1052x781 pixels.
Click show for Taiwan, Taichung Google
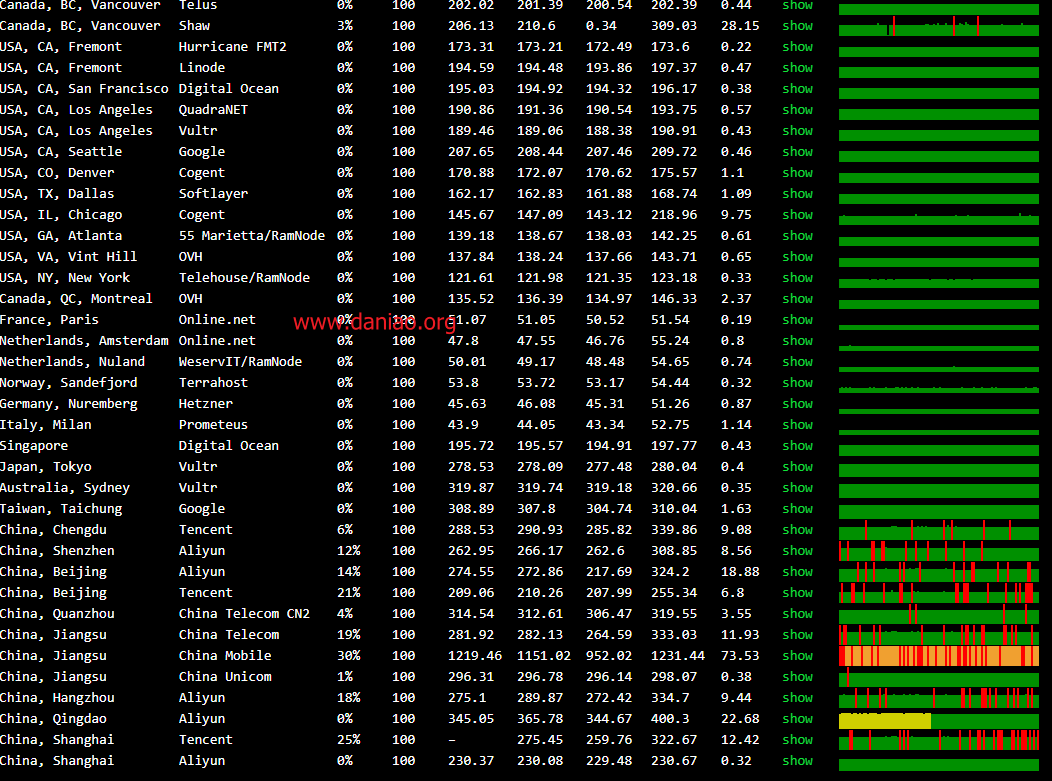(797, 509)
